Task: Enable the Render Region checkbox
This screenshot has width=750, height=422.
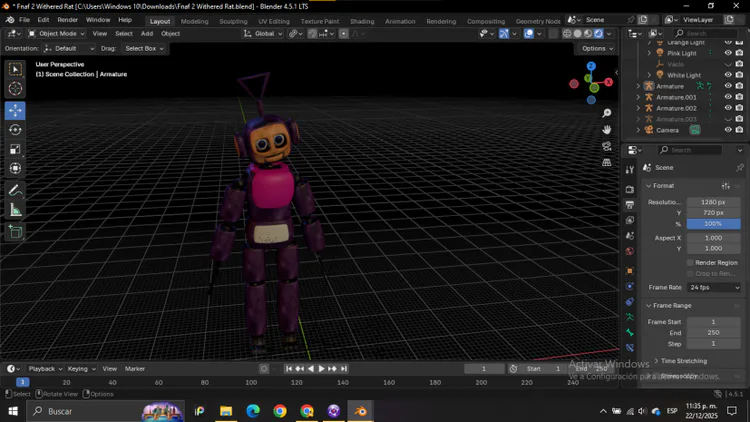Action: (690, 263)
